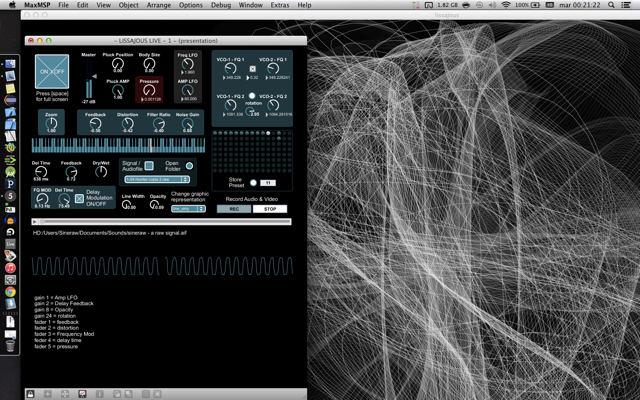Click the piano keyboard slider
Image resolution: width=640 pixels, height=400 pixels.
[118, 145]
